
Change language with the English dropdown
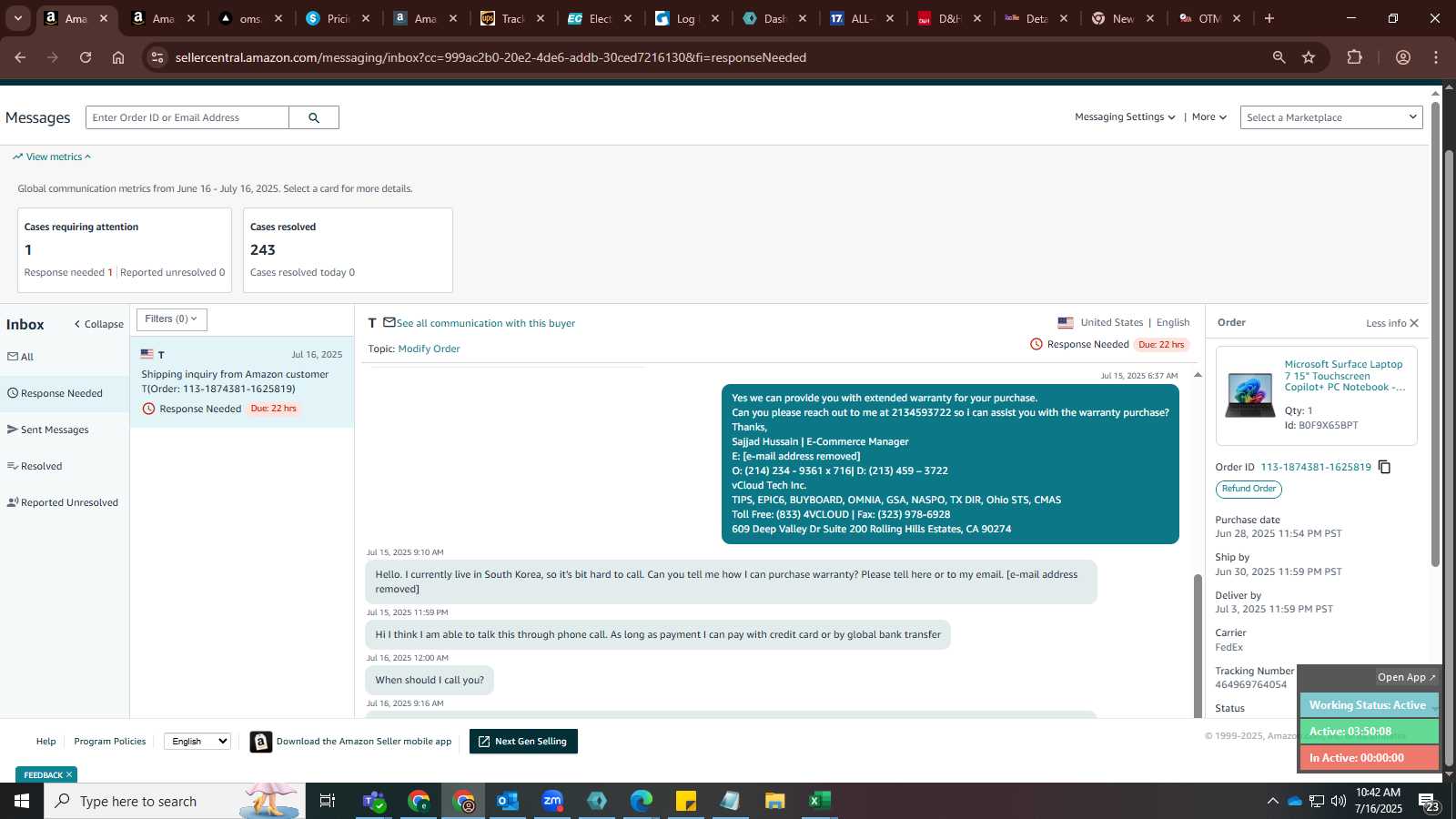pyautogui.click(x=197, y=741)
